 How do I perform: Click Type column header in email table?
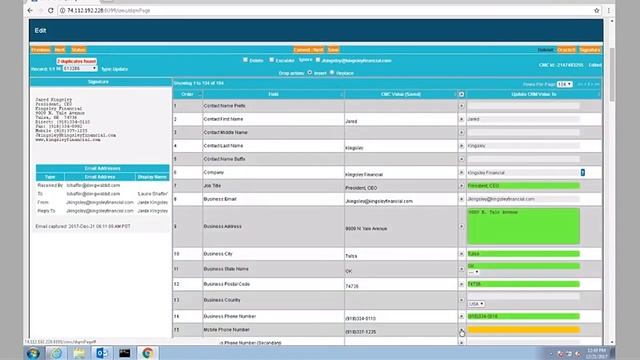click(50, 177)
